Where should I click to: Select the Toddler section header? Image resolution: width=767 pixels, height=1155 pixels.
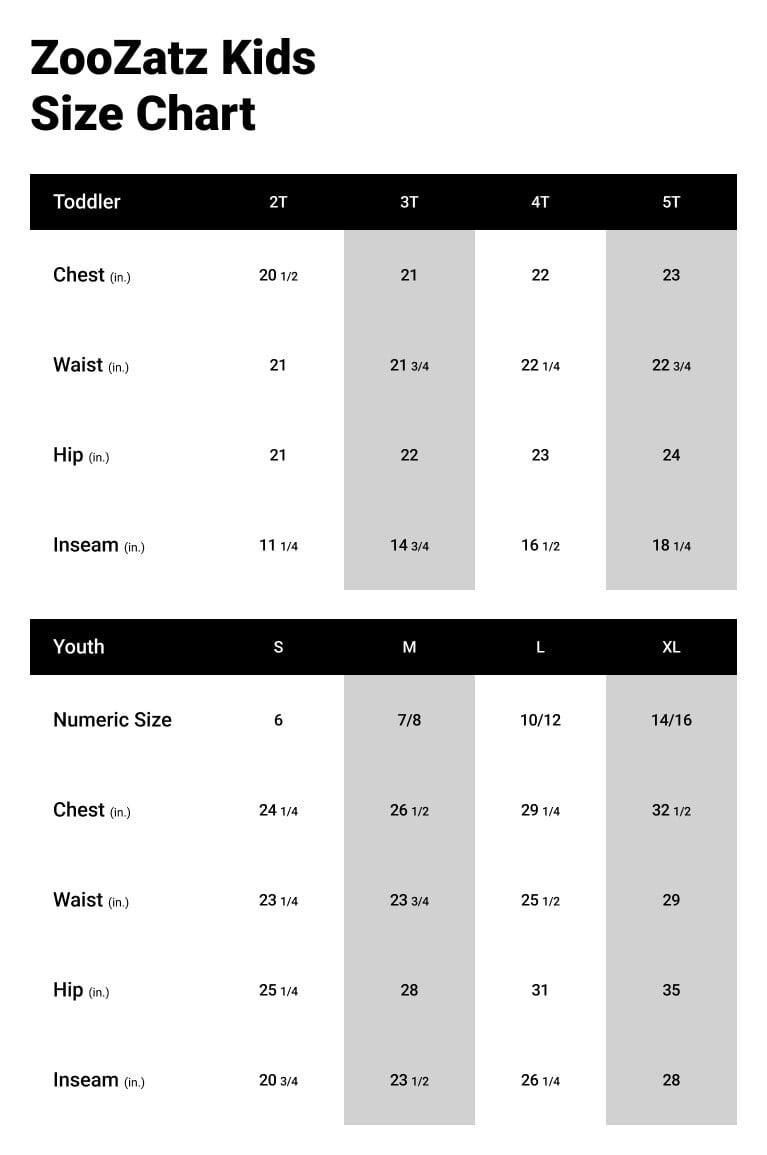click(87, 202)
